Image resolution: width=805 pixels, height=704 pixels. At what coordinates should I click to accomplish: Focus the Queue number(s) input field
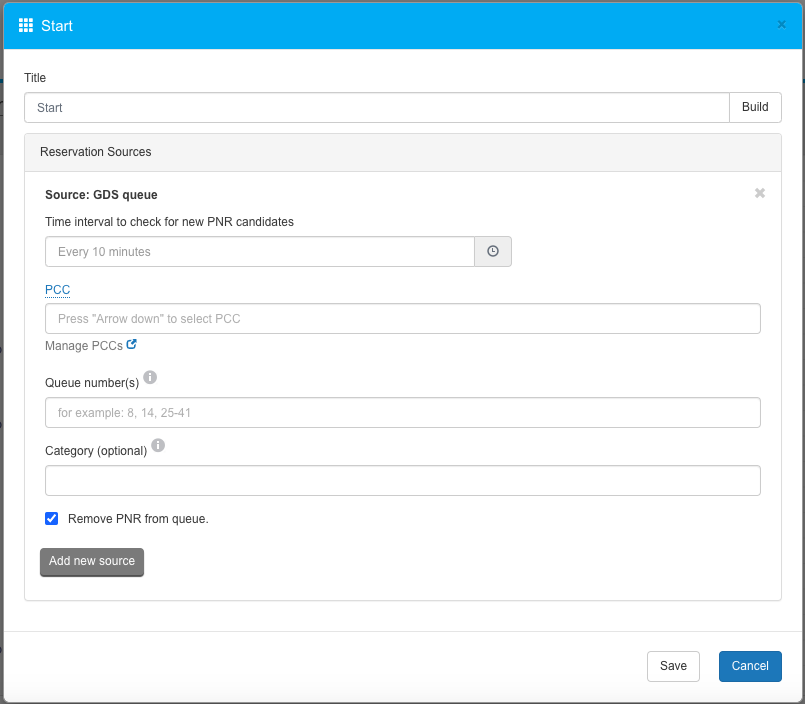[402, 412]
